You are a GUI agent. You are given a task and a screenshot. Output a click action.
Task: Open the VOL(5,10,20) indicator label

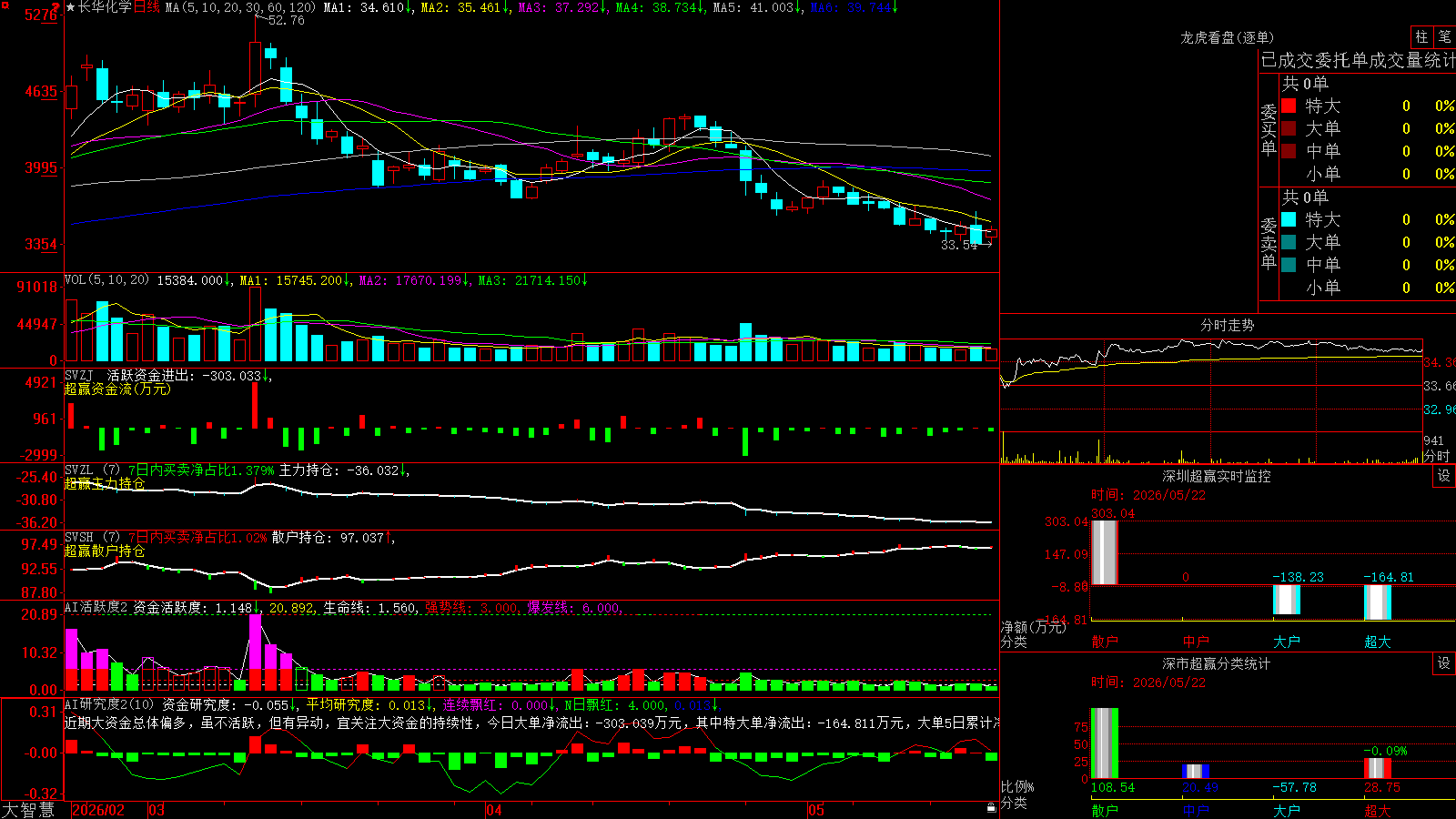pos(107,279)
